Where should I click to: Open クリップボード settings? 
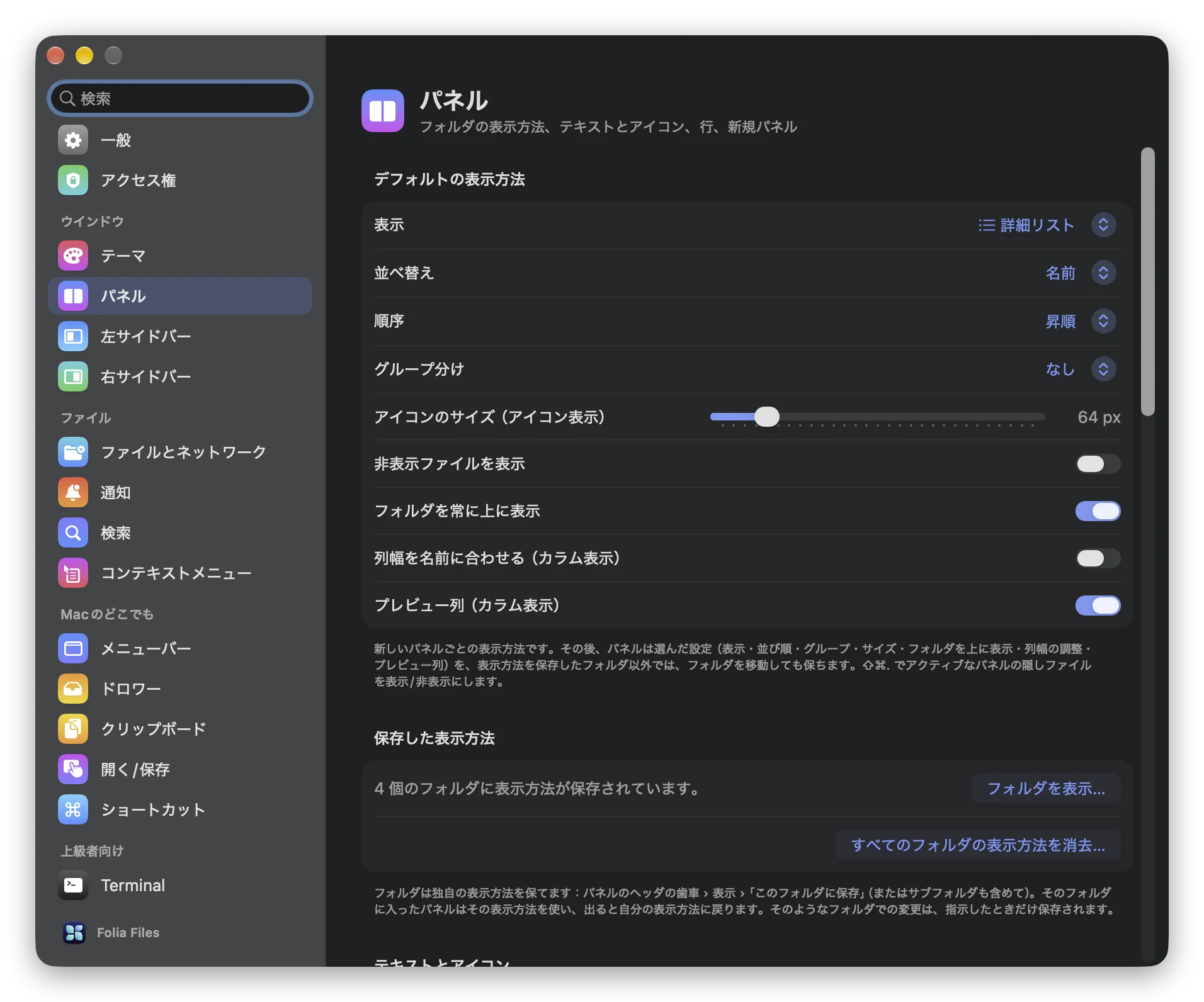click(x=180, y=729)
